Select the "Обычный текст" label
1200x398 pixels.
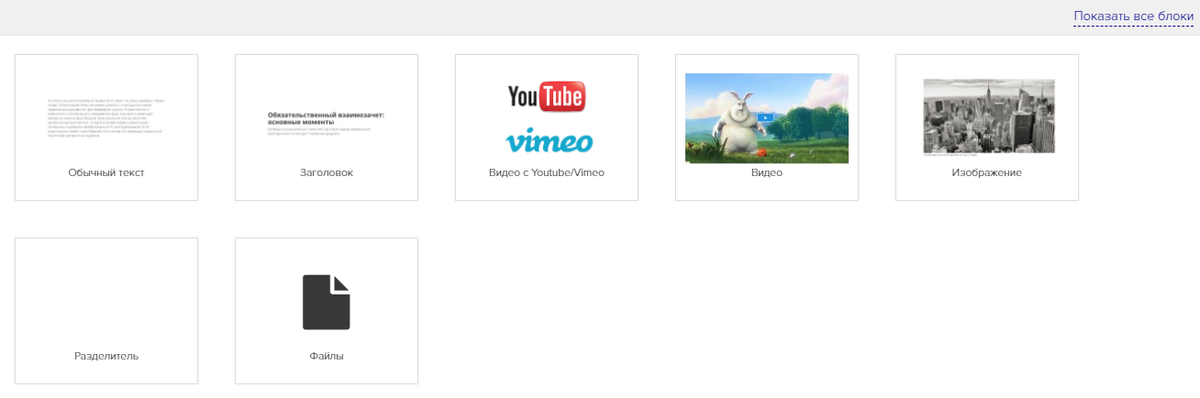tap(107, 173)
